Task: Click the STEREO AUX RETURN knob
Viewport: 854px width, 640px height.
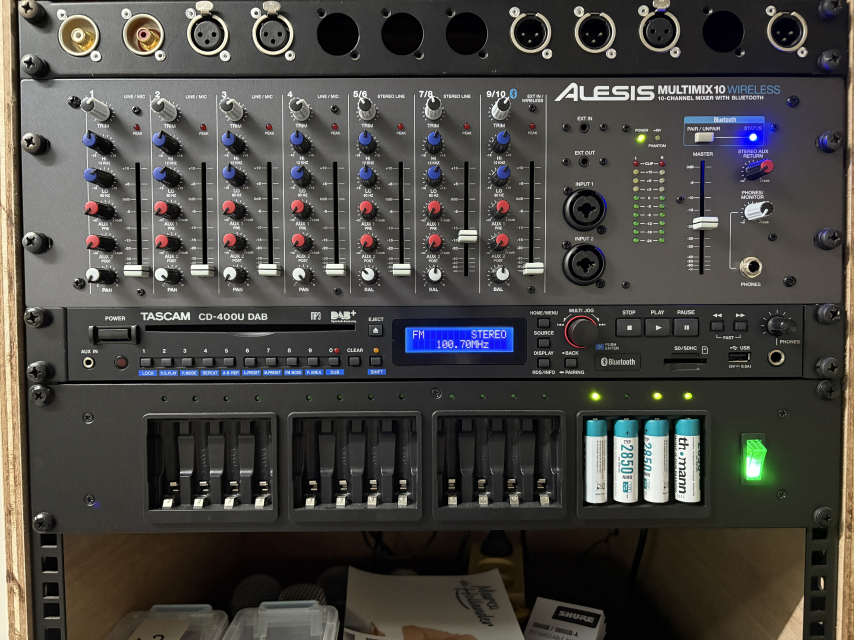Action: point(759,168)
